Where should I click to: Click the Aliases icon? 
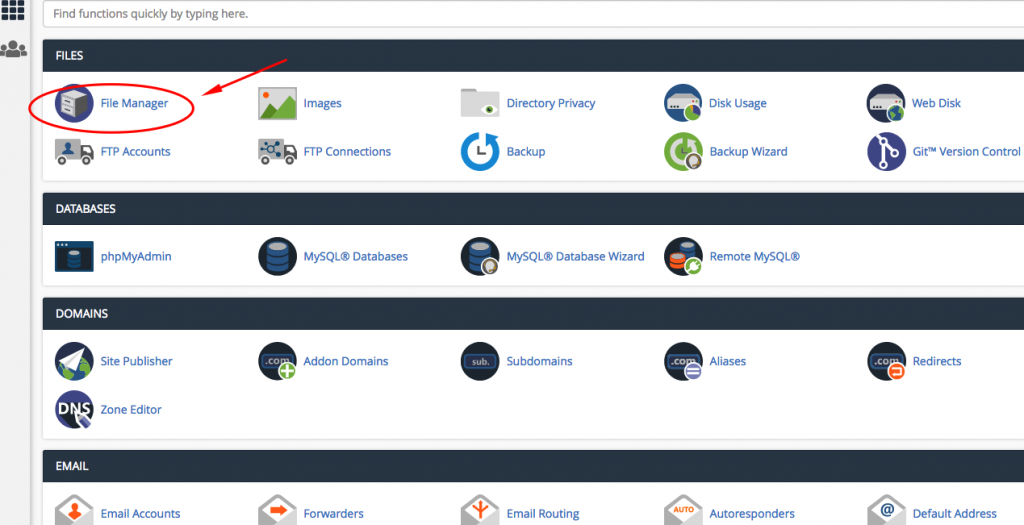[x=683, y=361]
